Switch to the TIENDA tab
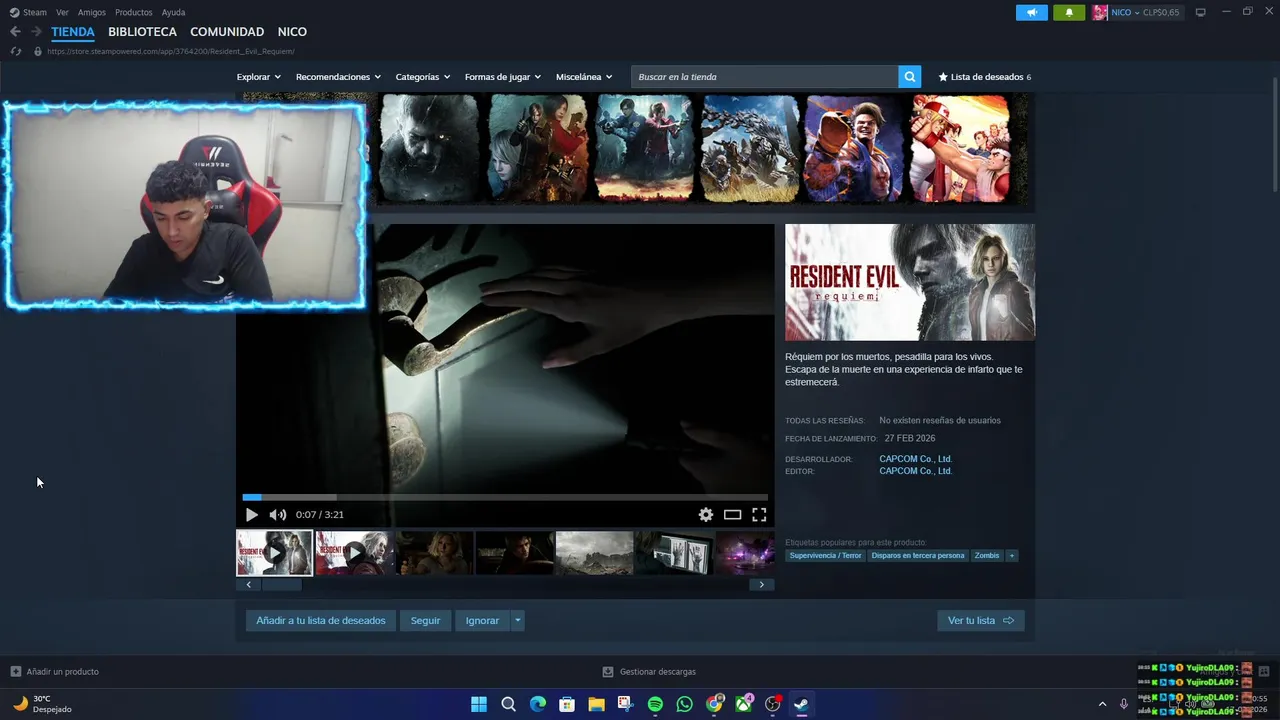The image size is (1280, 720). [73, 32]
